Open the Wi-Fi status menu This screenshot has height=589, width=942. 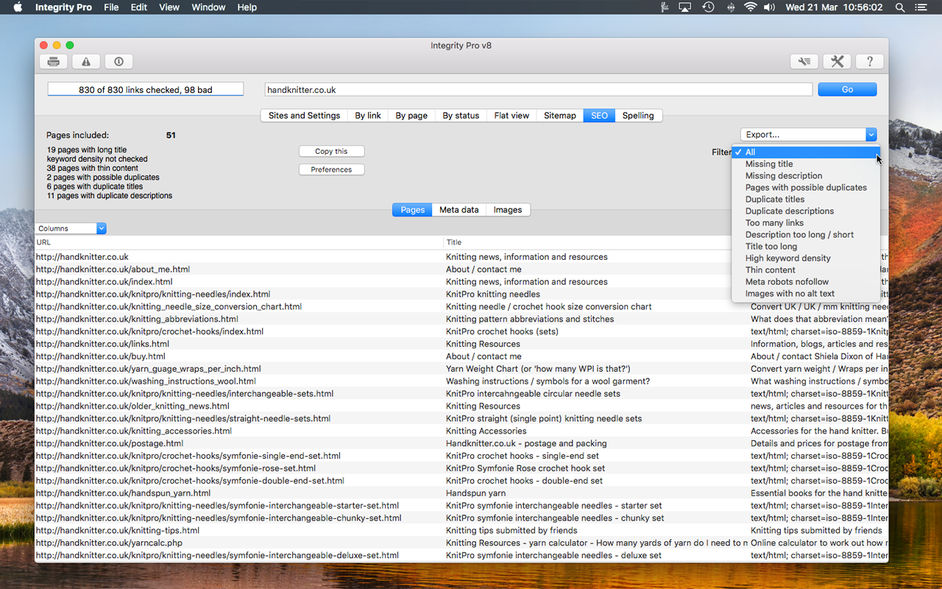[750, 7]
